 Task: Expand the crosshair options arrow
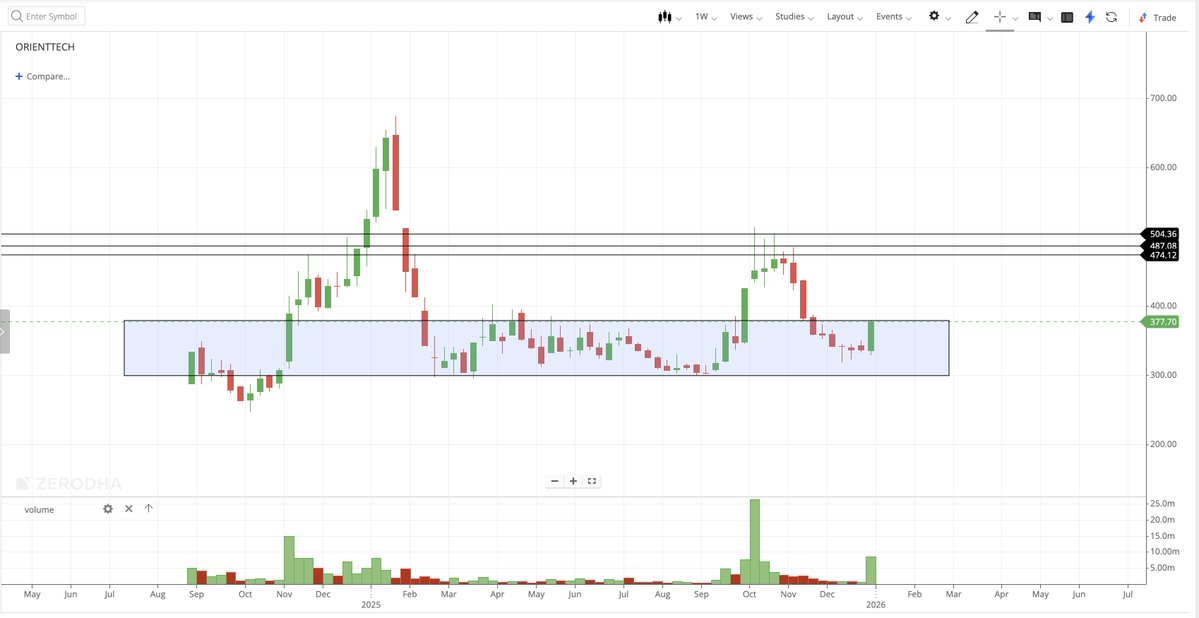[x=1015, y=18]
